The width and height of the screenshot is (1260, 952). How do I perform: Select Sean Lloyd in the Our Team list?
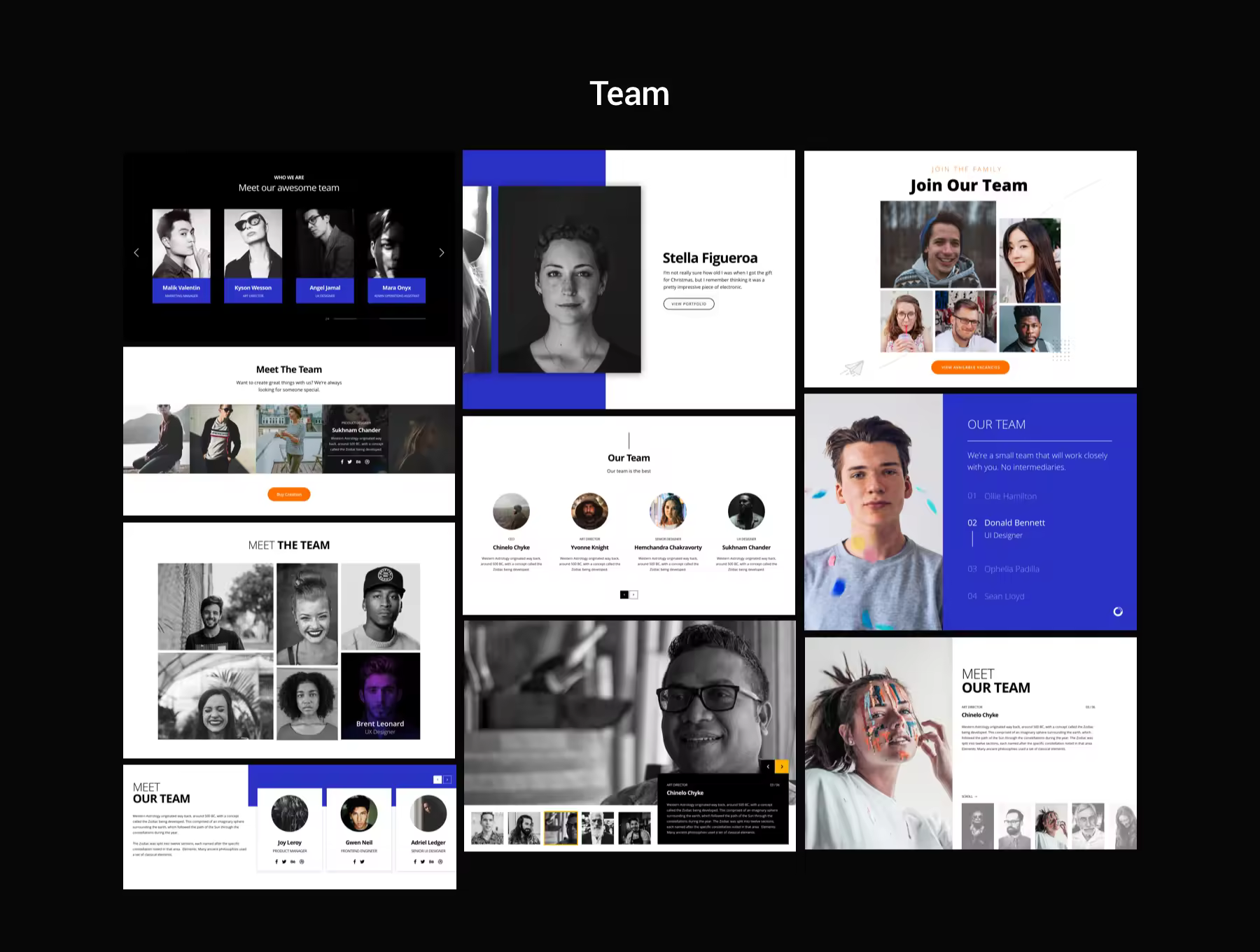1004,596
